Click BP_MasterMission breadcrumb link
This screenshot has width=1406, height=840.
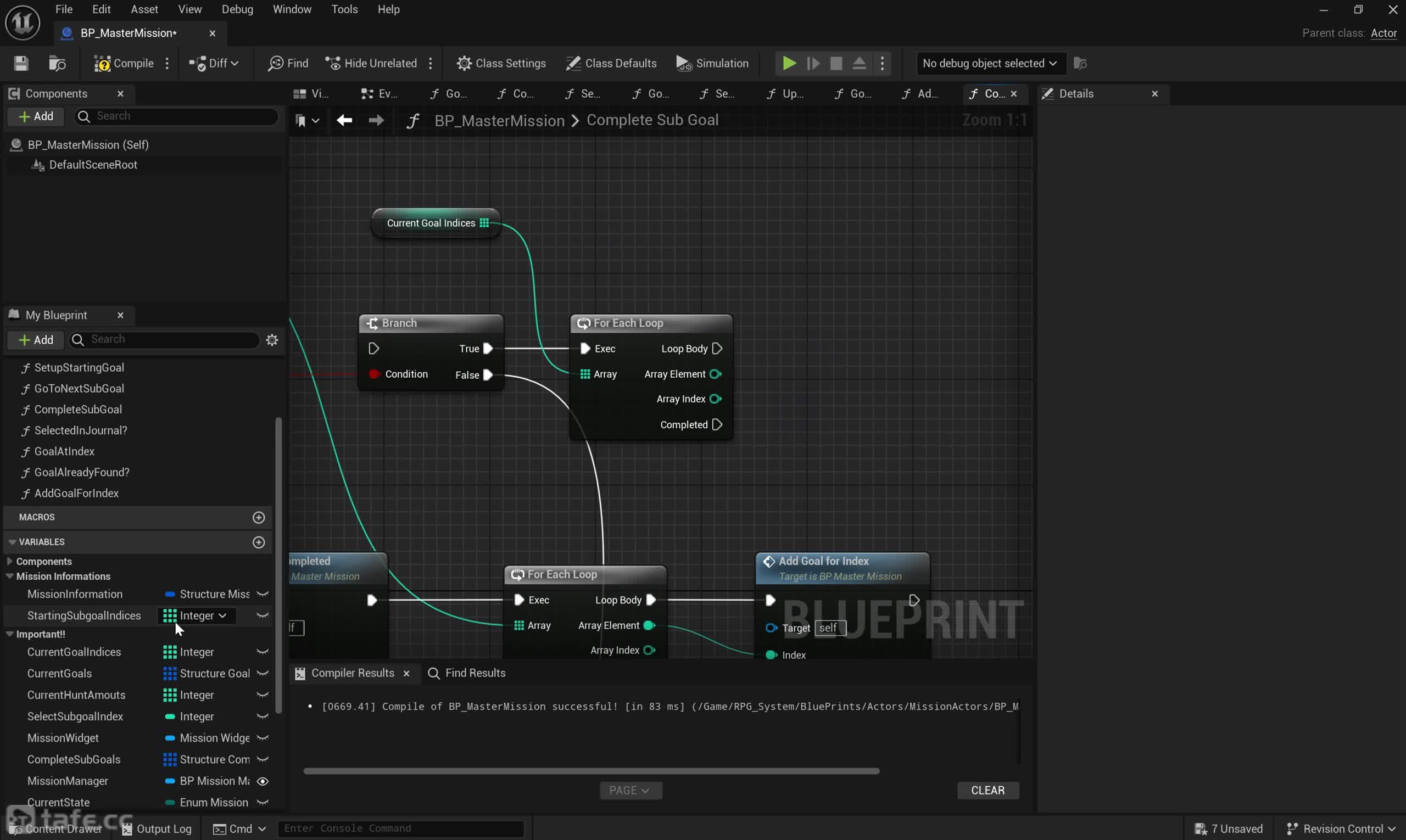coord(499,121)
